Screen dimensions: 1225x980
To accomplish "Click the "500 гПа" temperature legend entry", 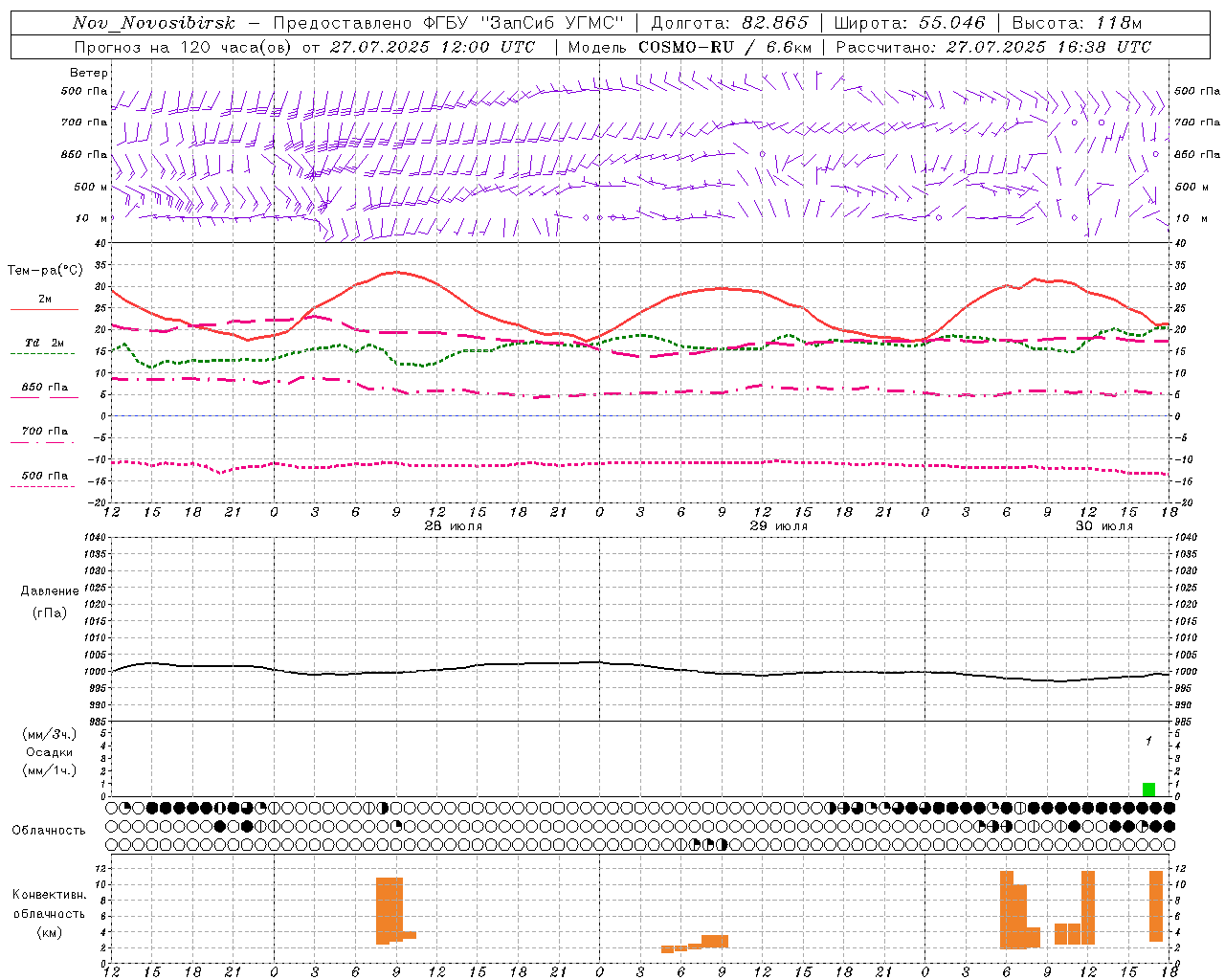I will pos(45,476).
